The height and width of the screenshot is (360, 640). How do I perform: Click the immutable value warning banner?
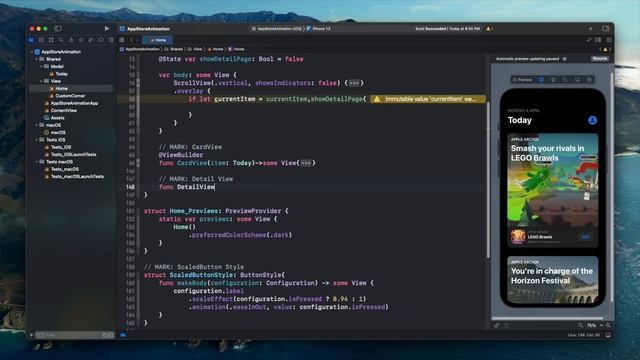coord(428,99)
